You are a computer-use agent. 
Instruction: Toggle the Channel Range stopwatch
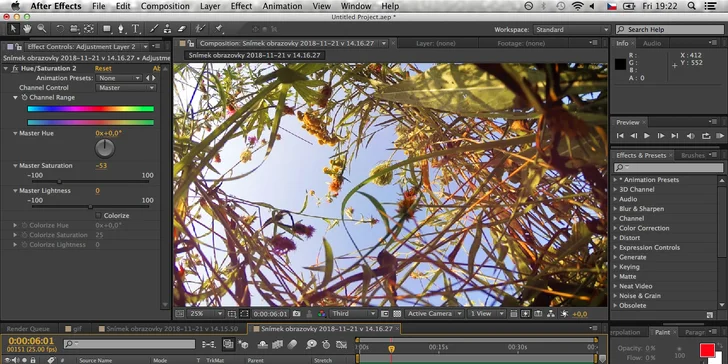point(24,98)
